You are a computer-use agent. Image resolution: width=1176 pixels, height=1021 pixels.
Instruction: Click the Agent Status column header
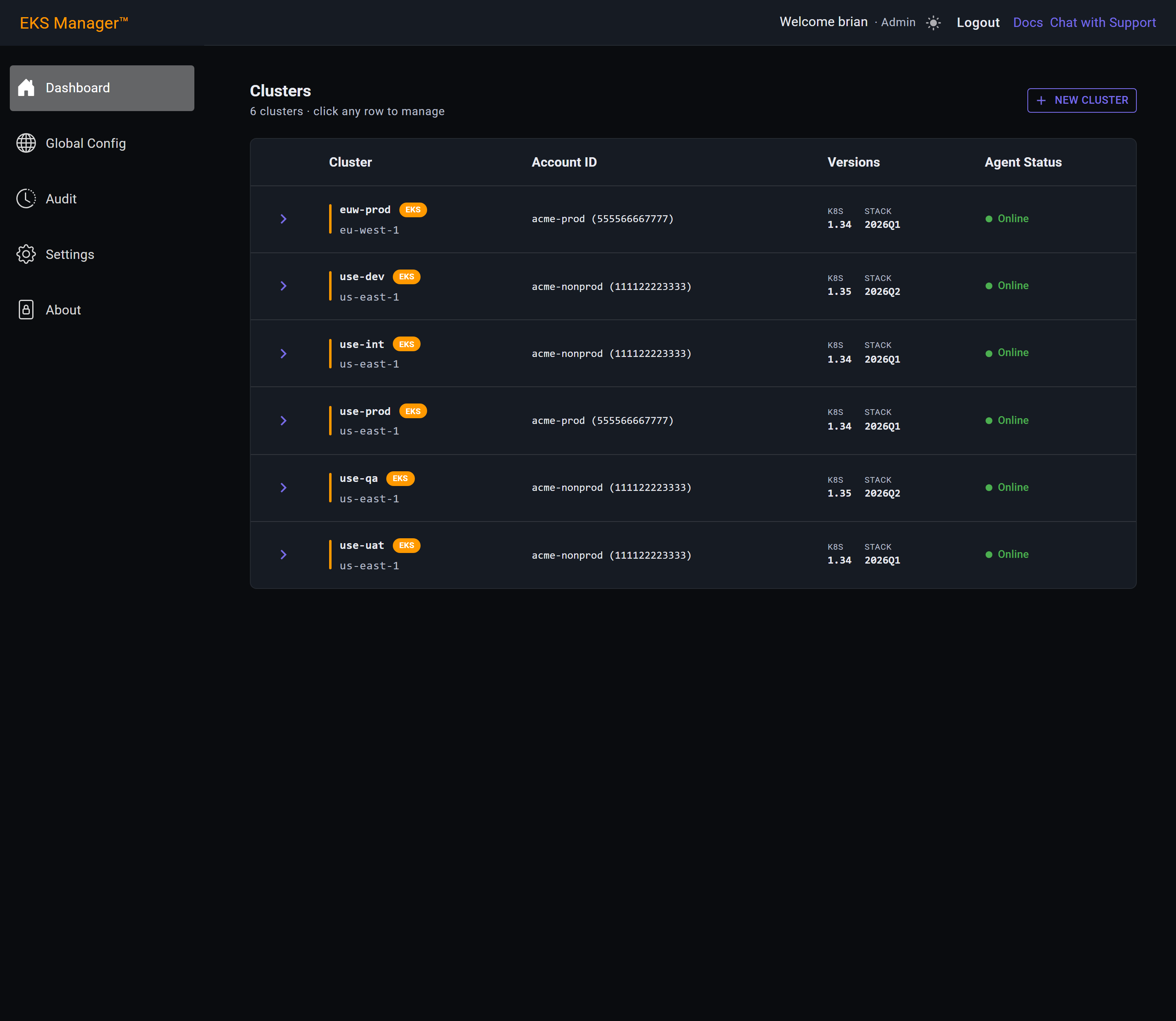click(1023, 163)
